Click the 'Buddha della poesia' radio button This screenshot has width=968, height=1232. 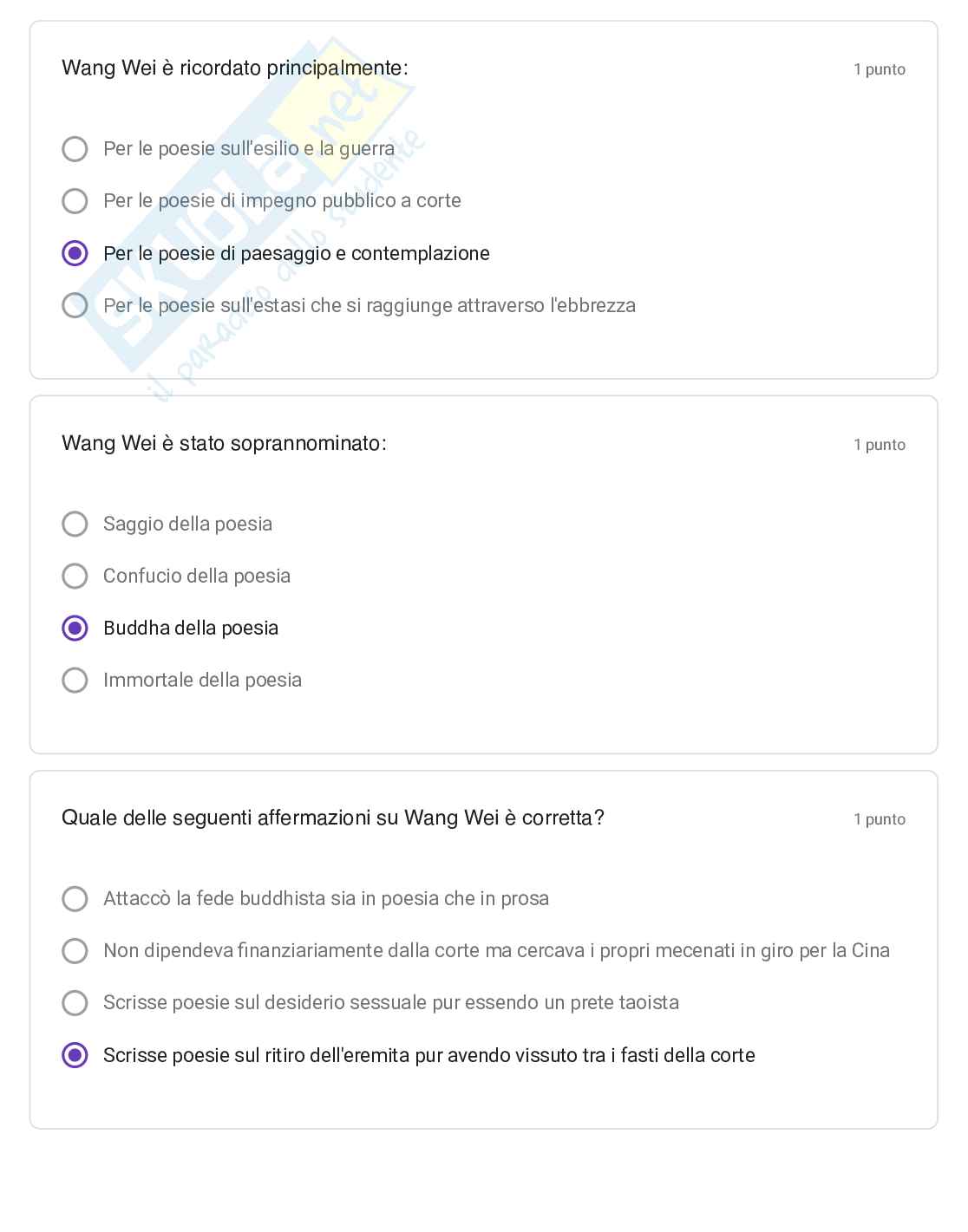75,628
